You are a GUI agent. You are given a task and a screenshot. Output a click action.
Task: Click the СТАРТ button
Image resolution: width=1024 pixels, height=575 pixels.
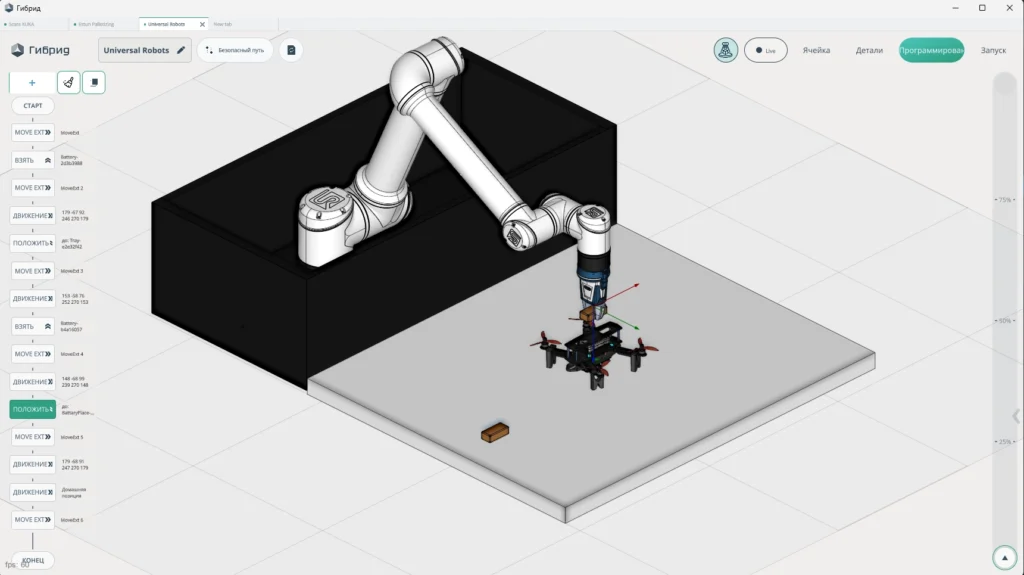[33, 106]
